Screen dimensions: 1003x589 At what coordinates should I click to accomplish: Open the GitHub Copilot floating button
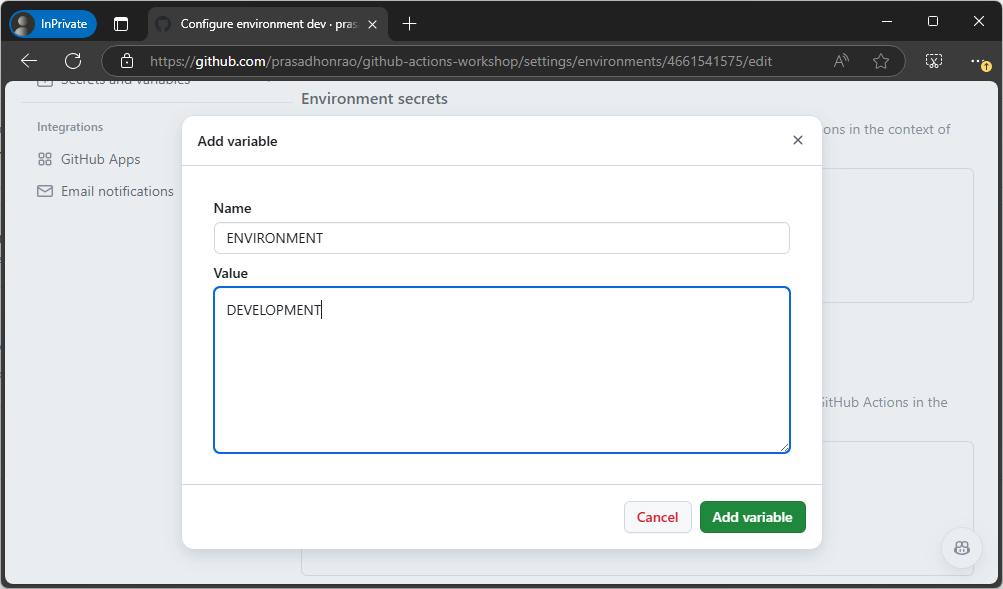960,548
